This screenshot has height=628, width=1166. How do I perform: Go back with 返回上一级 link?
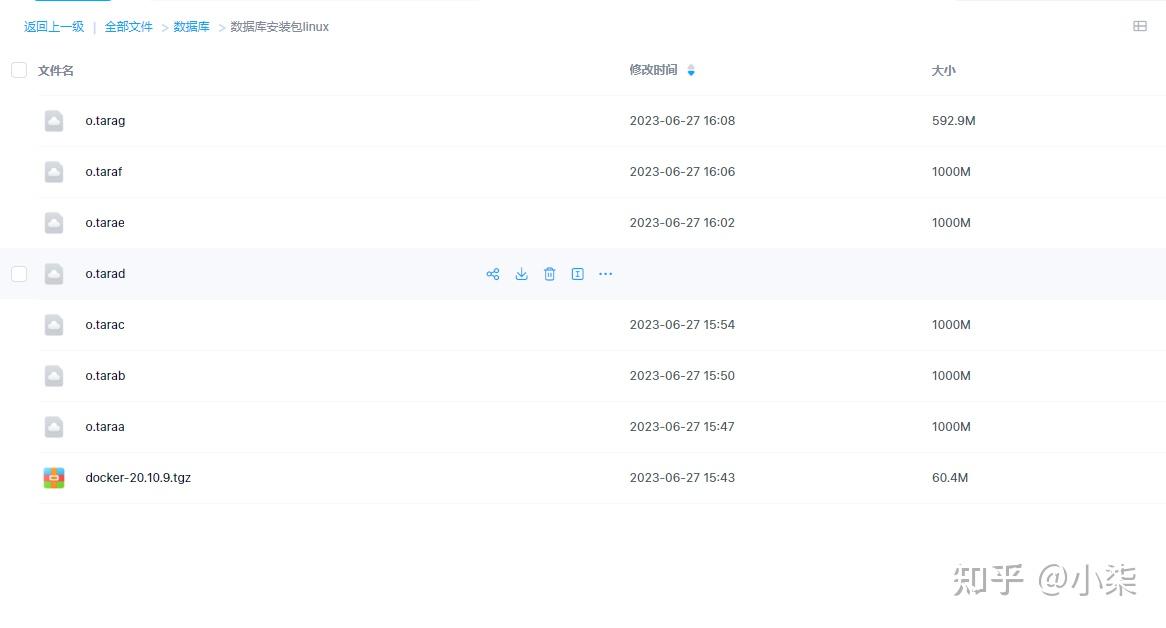[x=54, y=27]
